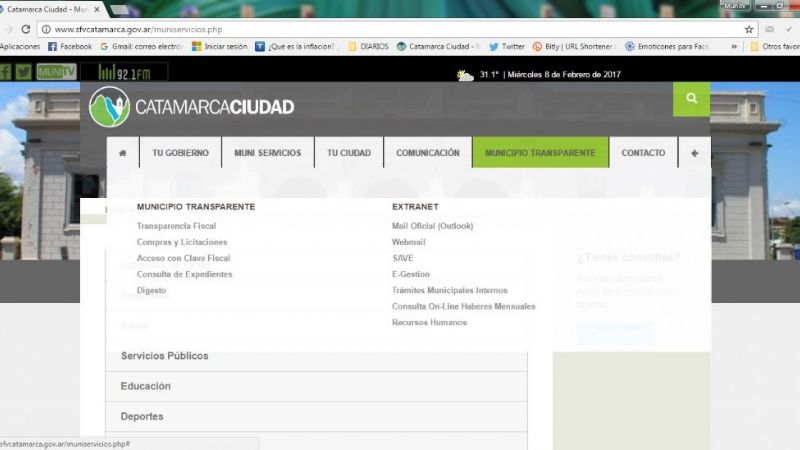Open the Webmail link
Screen dimensions: 800x450
tap(409, 242)
